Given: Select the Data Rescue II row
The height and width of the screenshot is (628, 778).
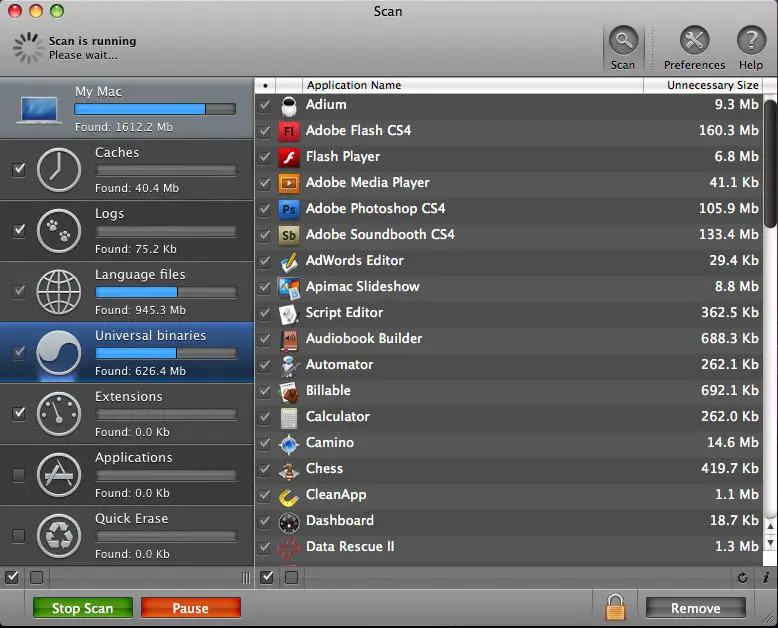Looking at the screenshot, I should point(509,547).
